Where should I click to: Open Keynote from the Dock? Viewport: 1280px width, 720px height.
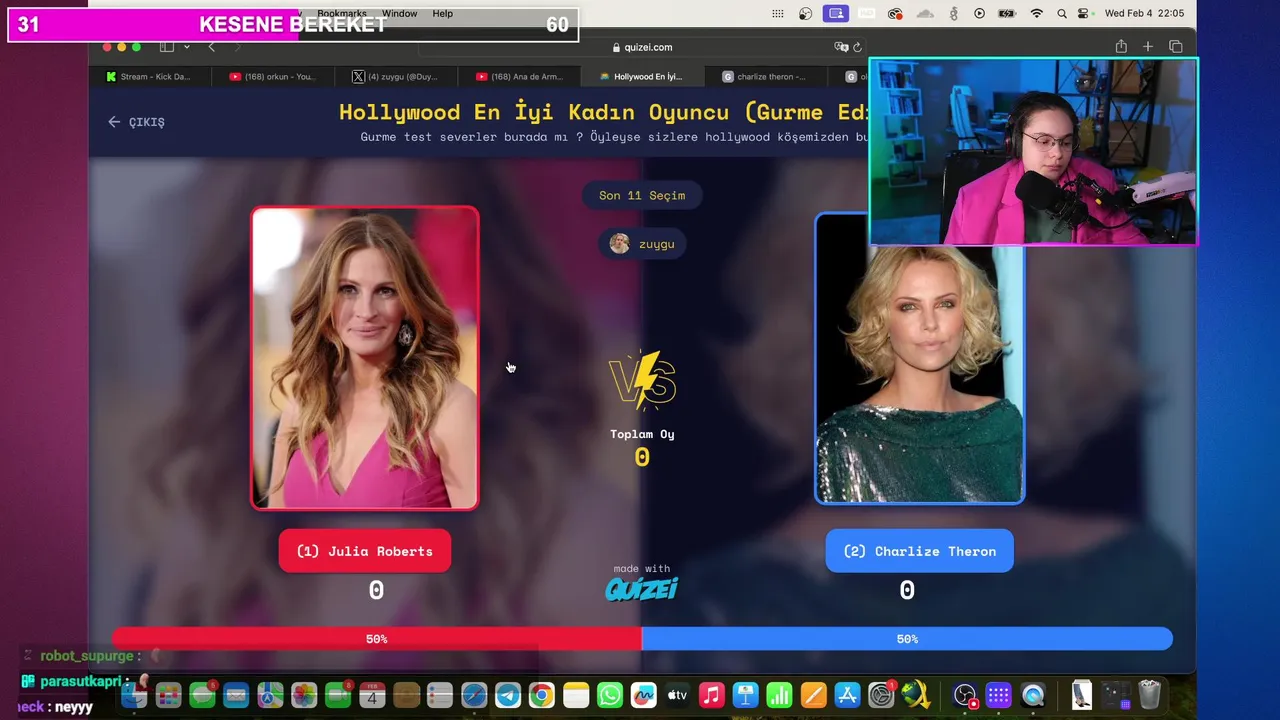[745, 695]
